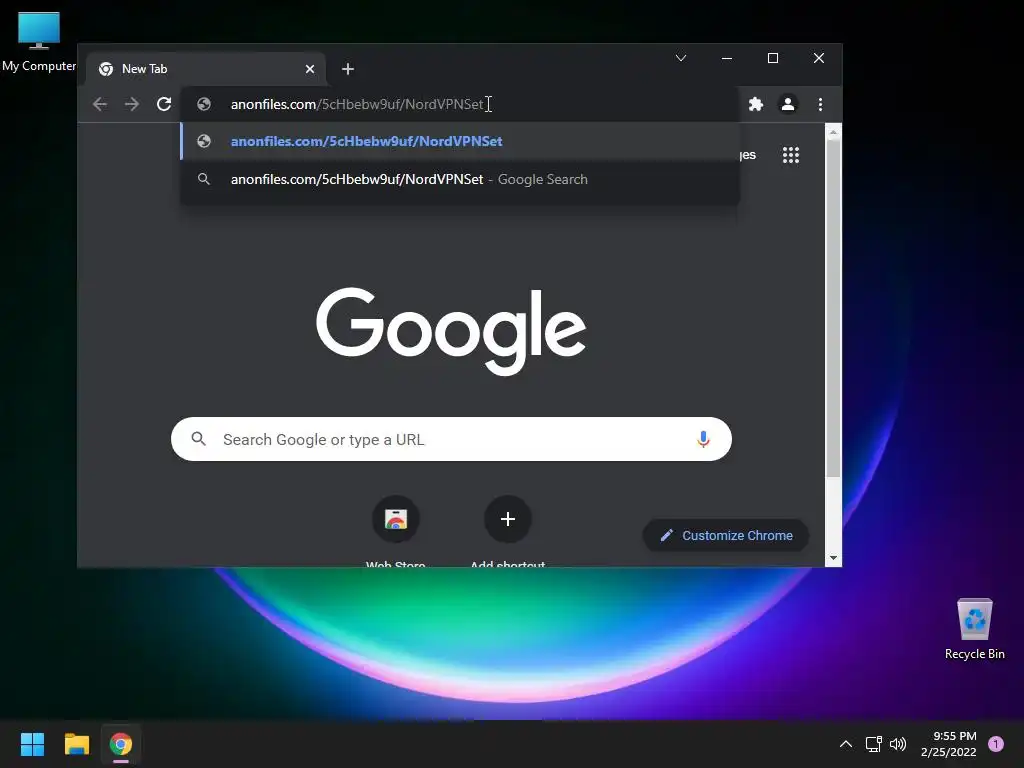Click scrollbar up arrow
Image resolution: width=1024 pixels, height=768 pixels.
[833, 132]
